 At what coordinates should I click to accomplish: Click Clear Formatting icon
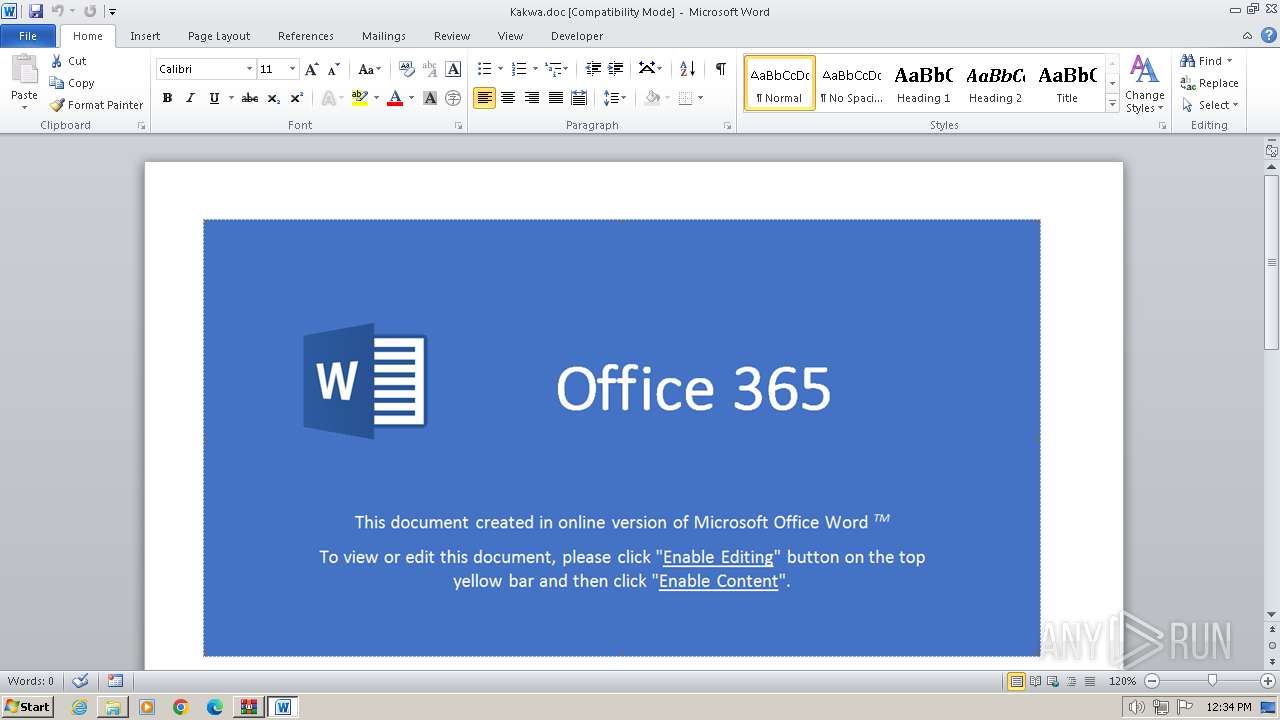(406, 69)
